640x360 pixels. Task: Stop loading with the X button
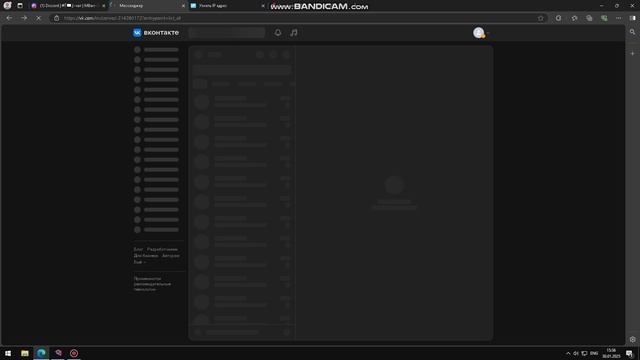coord(38,18)
